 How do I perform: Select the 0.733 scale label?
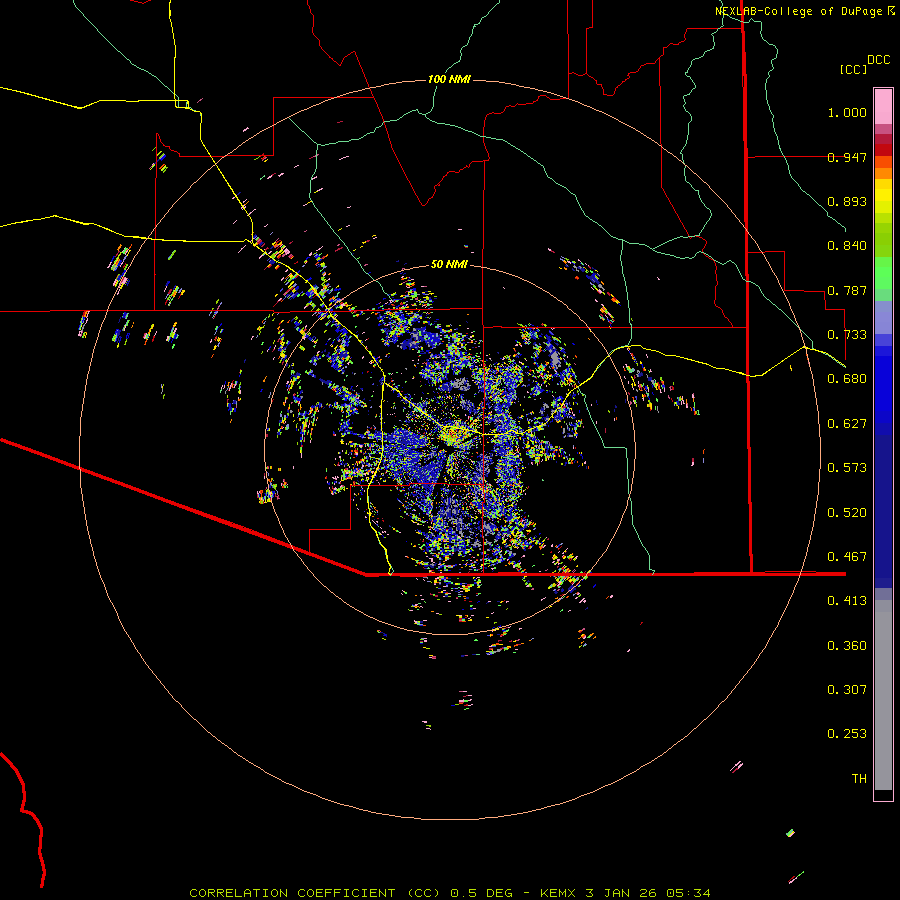coord(847,335)
